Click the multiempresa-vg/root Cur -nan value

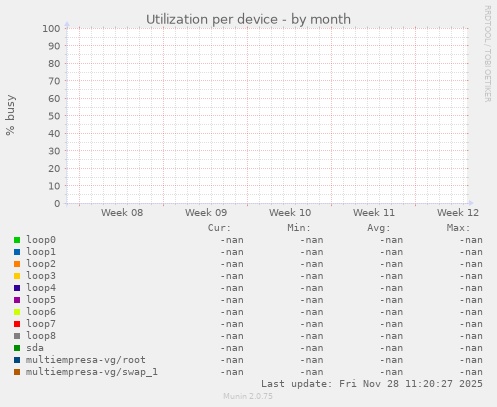(x=232, y=360)
